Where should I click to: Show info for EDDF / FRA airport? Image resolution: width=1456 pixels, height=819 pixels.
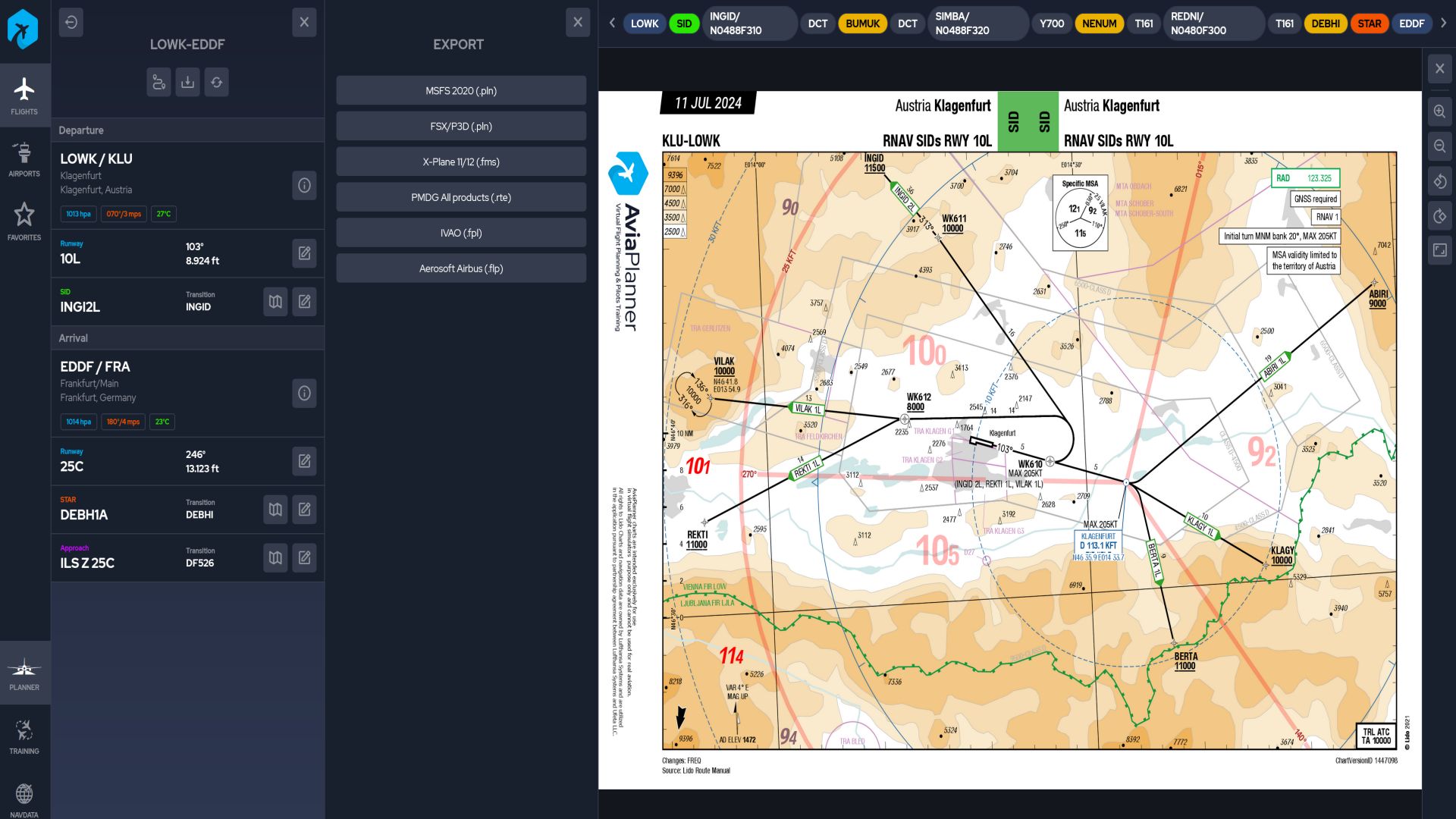(304, 393)
